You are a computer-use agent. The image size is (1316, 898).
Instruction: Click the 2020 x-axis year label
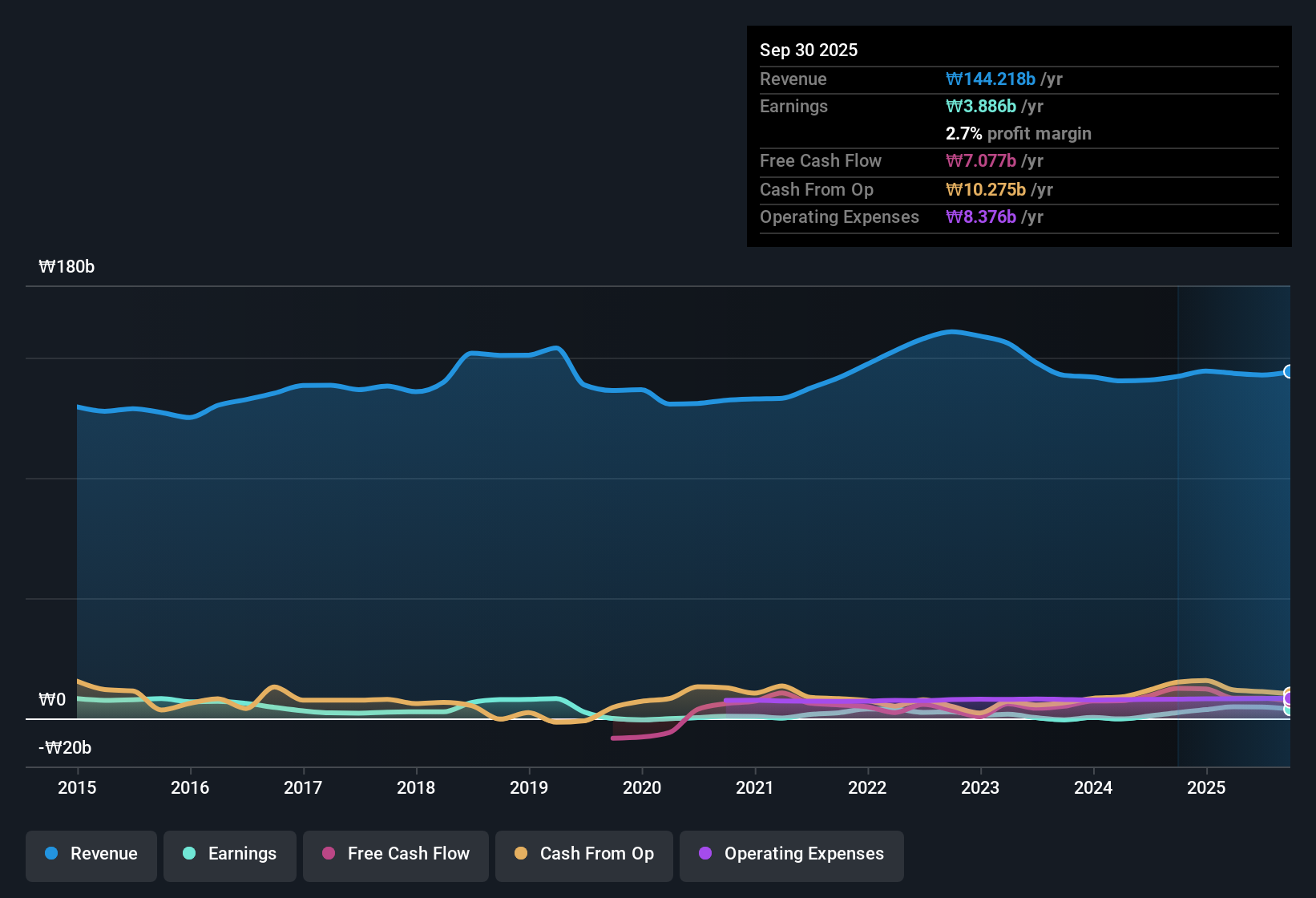click(642, 787)
